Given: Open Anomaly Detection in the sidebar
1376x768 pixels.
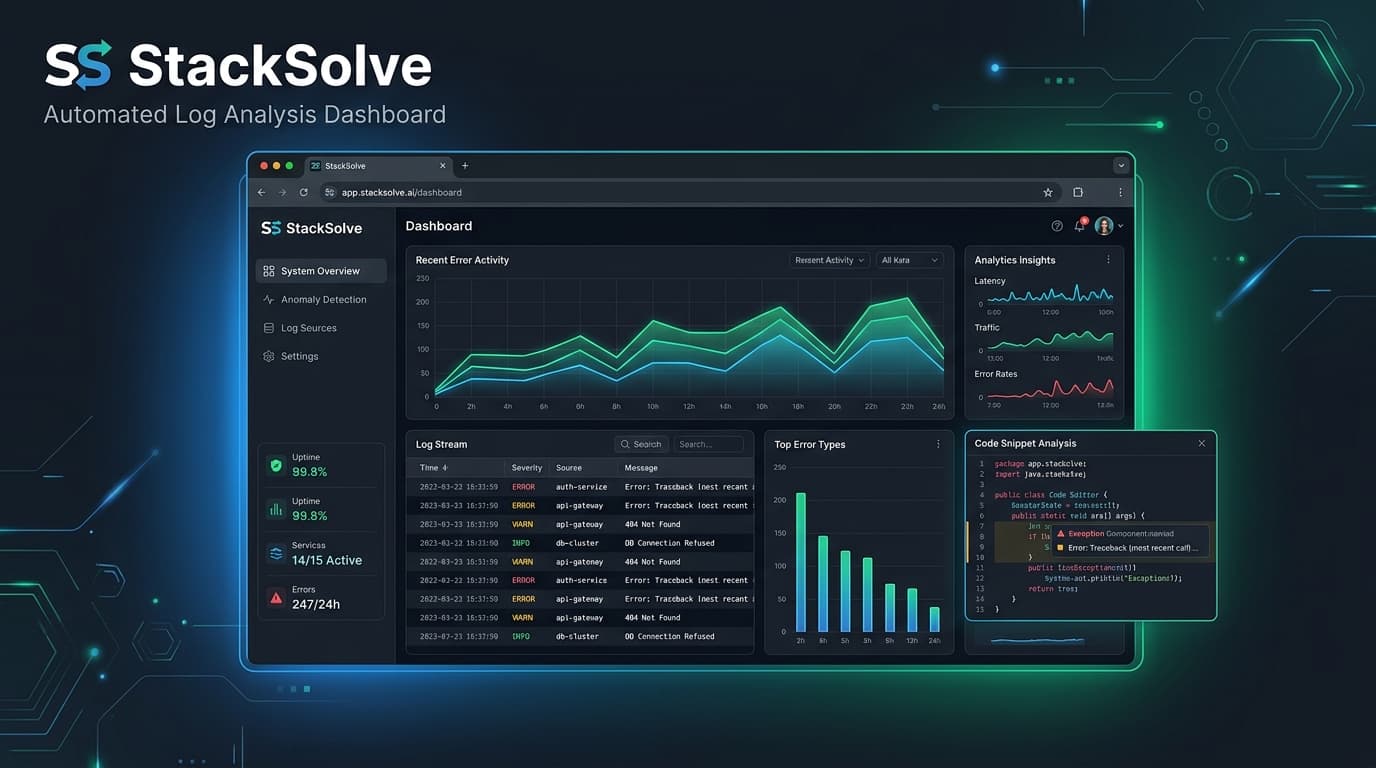Looking at the screenshot, I should click(x=314, y=299).
